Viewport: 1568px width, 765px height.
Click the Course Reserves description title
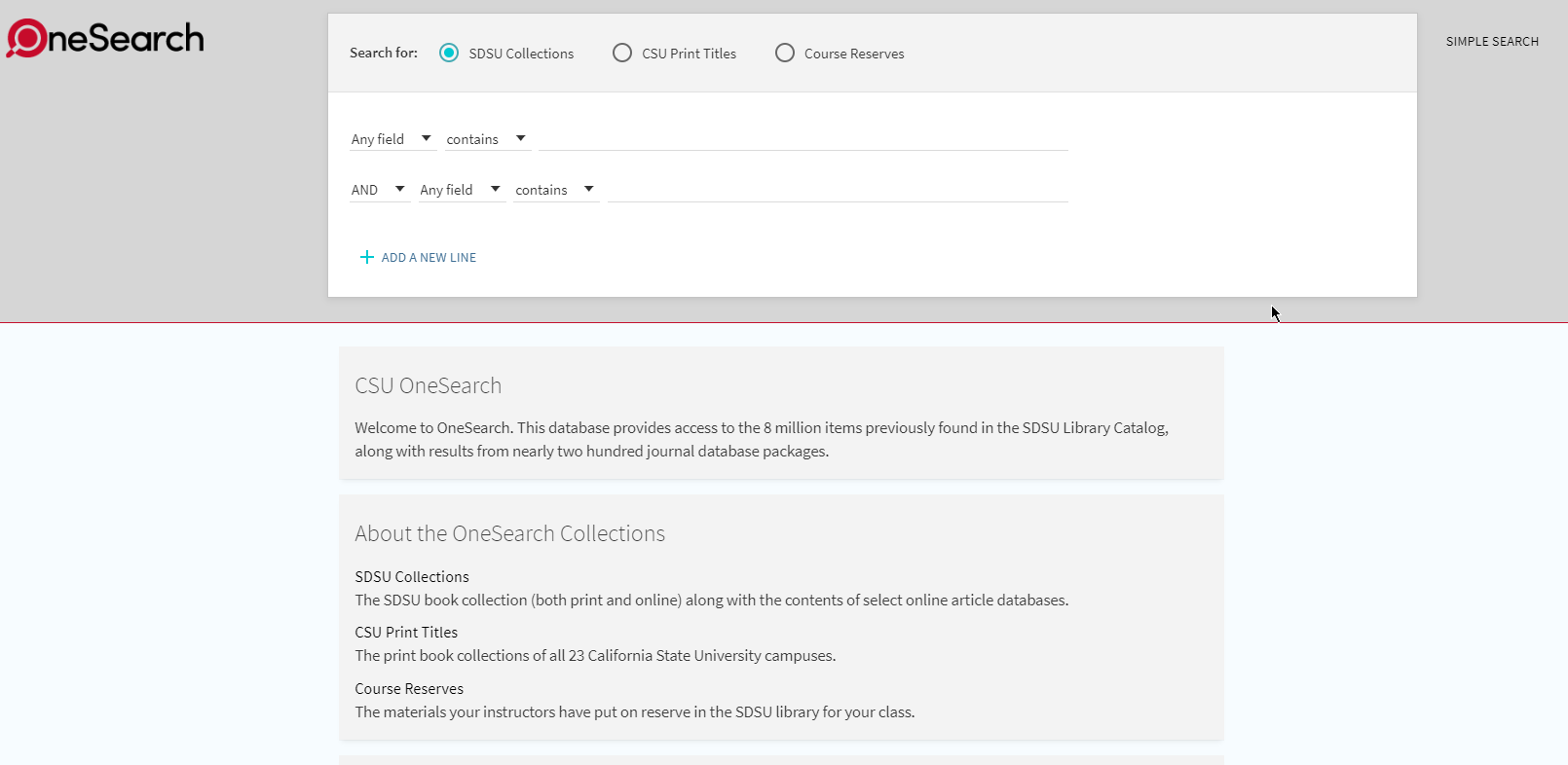409,689
